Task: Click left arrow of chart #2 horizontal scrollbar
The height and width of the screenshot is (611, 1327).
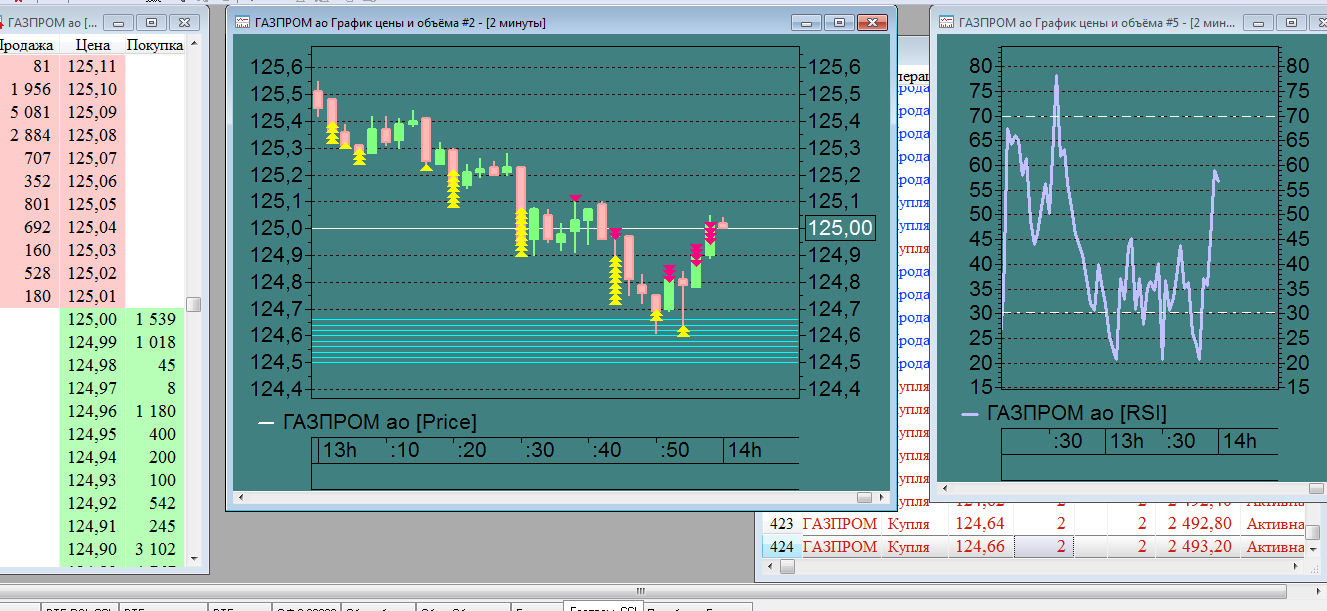Action: tap(241, 497)
